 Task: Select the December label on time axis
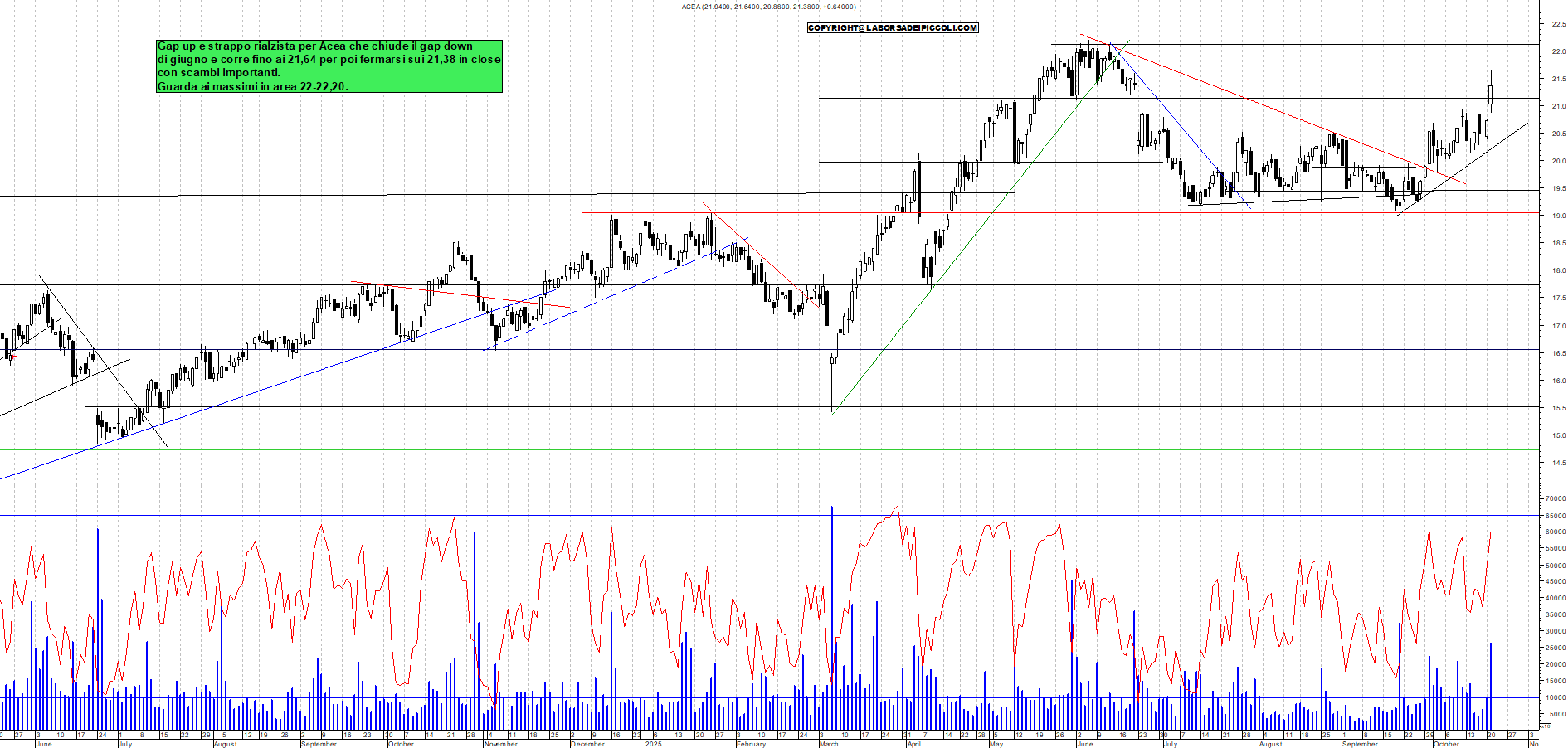click(587, 744)
